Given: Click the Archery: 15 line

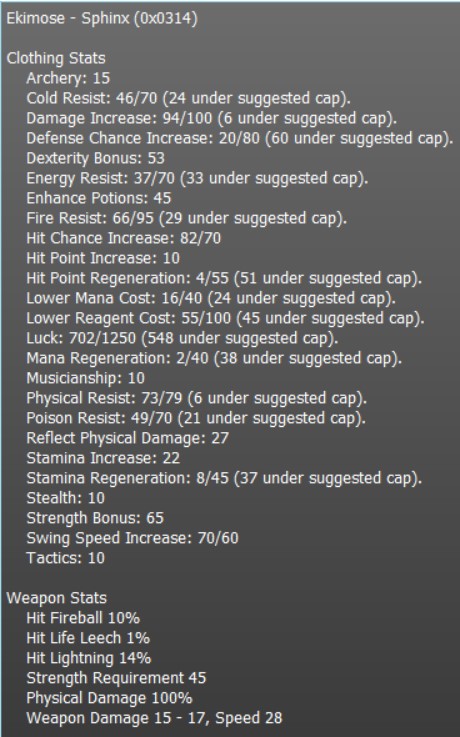Looking at the screenshot, I should pyautogui.click(x=68, y=78).
